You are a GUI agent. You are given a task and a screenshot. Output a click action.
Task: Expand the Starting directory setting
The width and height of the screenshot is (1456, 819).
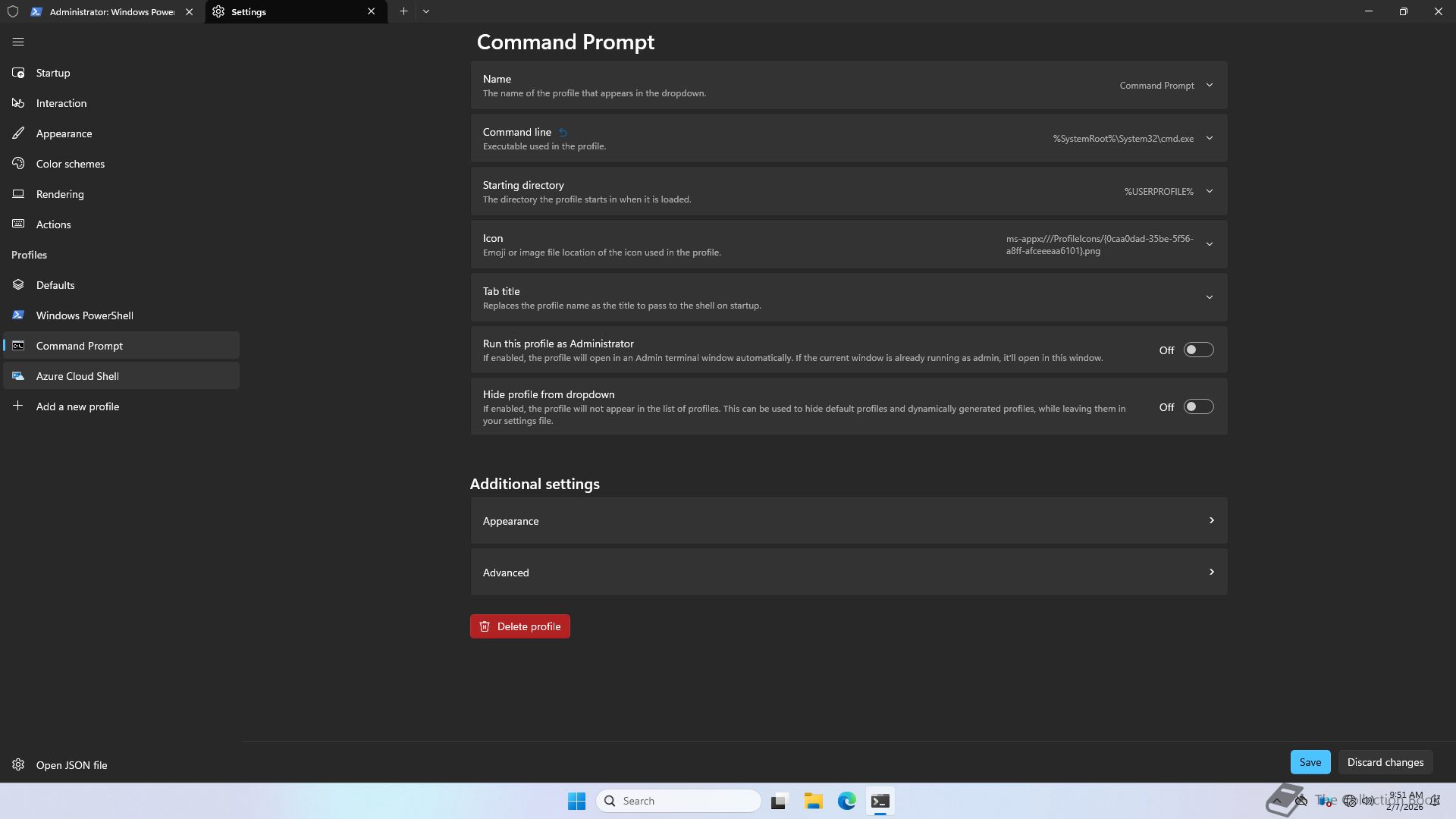pyautogui.click(x=1210, y=191)
